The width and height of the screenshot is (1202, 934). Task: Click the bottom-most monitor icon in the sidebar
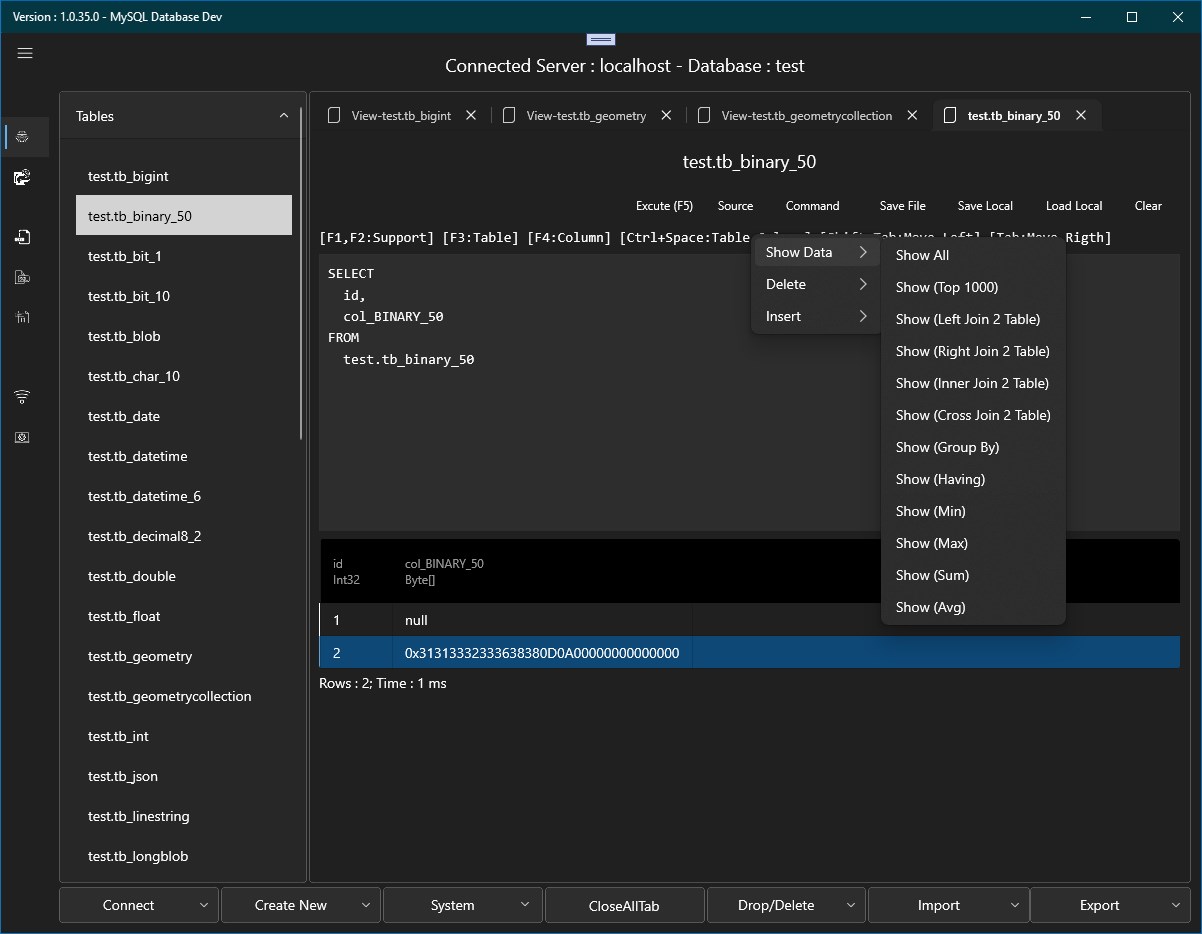(22, 437)
